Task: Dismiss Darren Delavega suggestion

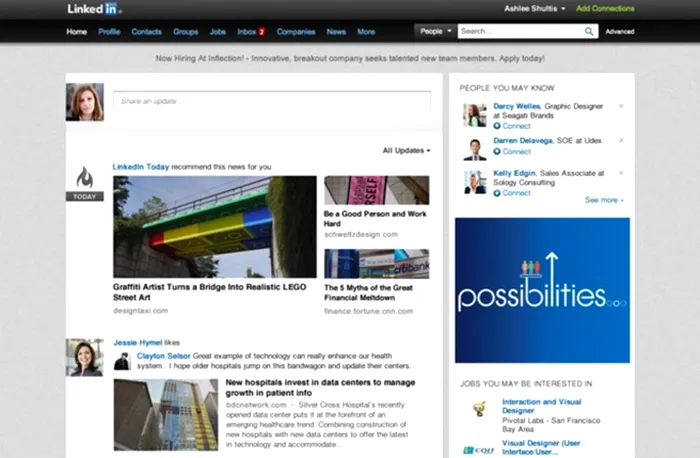Action: [x=621, y=140]
